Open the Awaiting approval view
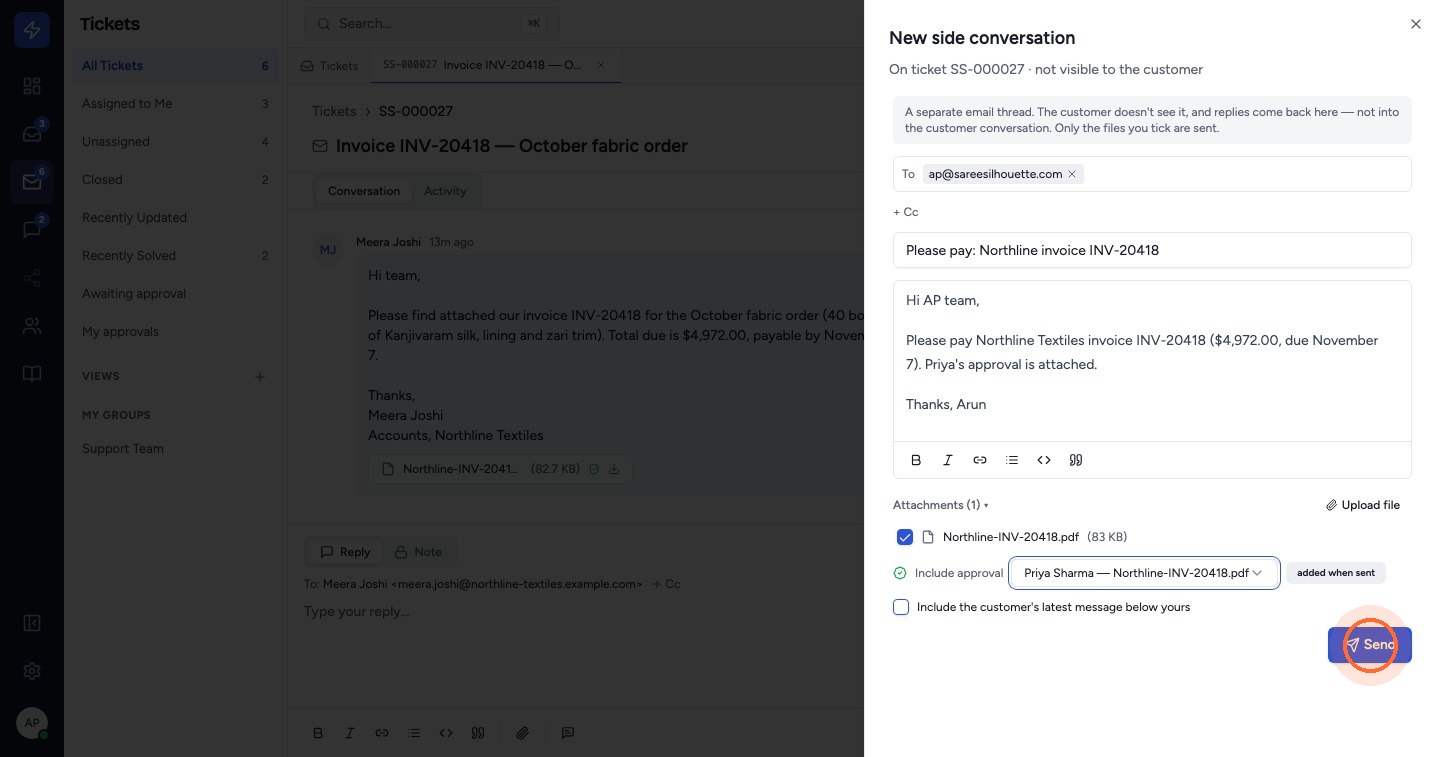This screenshot has height=757, width=1440. pos(176,294)
